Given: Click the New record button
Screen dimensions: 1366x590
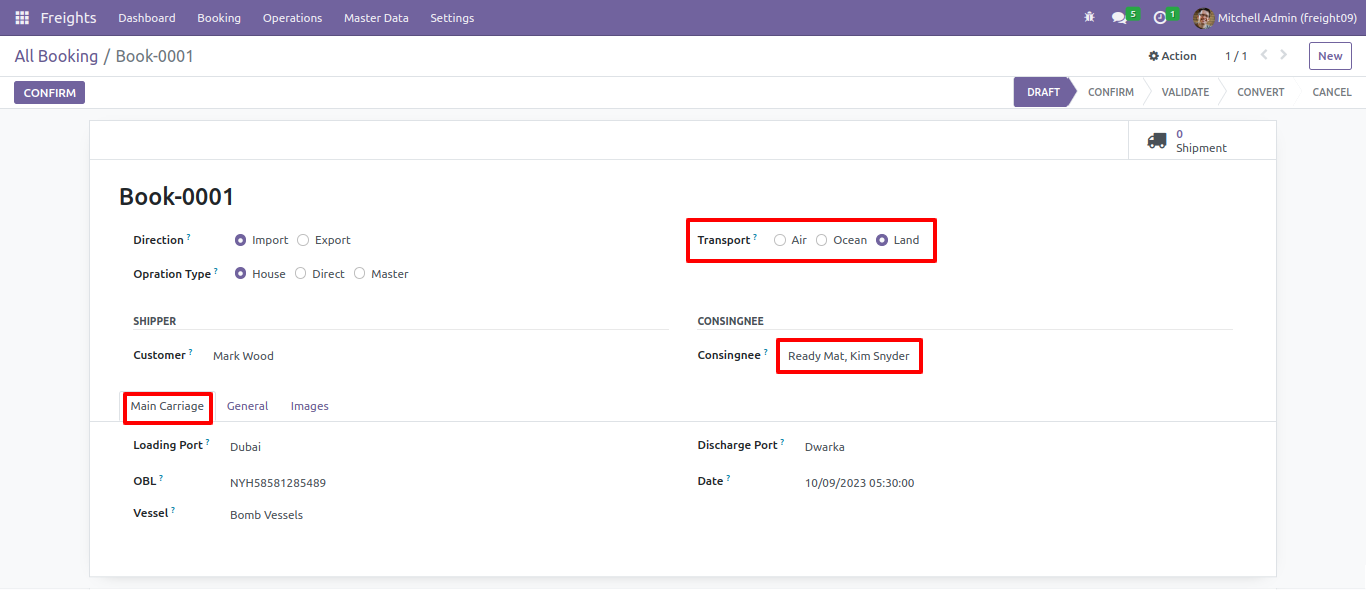Looking at the screenshot, I should [x=1330, y=56].
